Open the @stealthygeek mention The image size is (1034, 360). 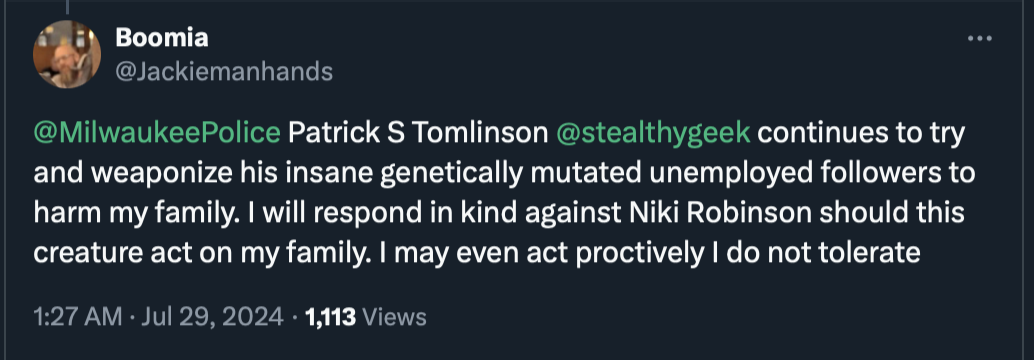(x=653, y=134)
